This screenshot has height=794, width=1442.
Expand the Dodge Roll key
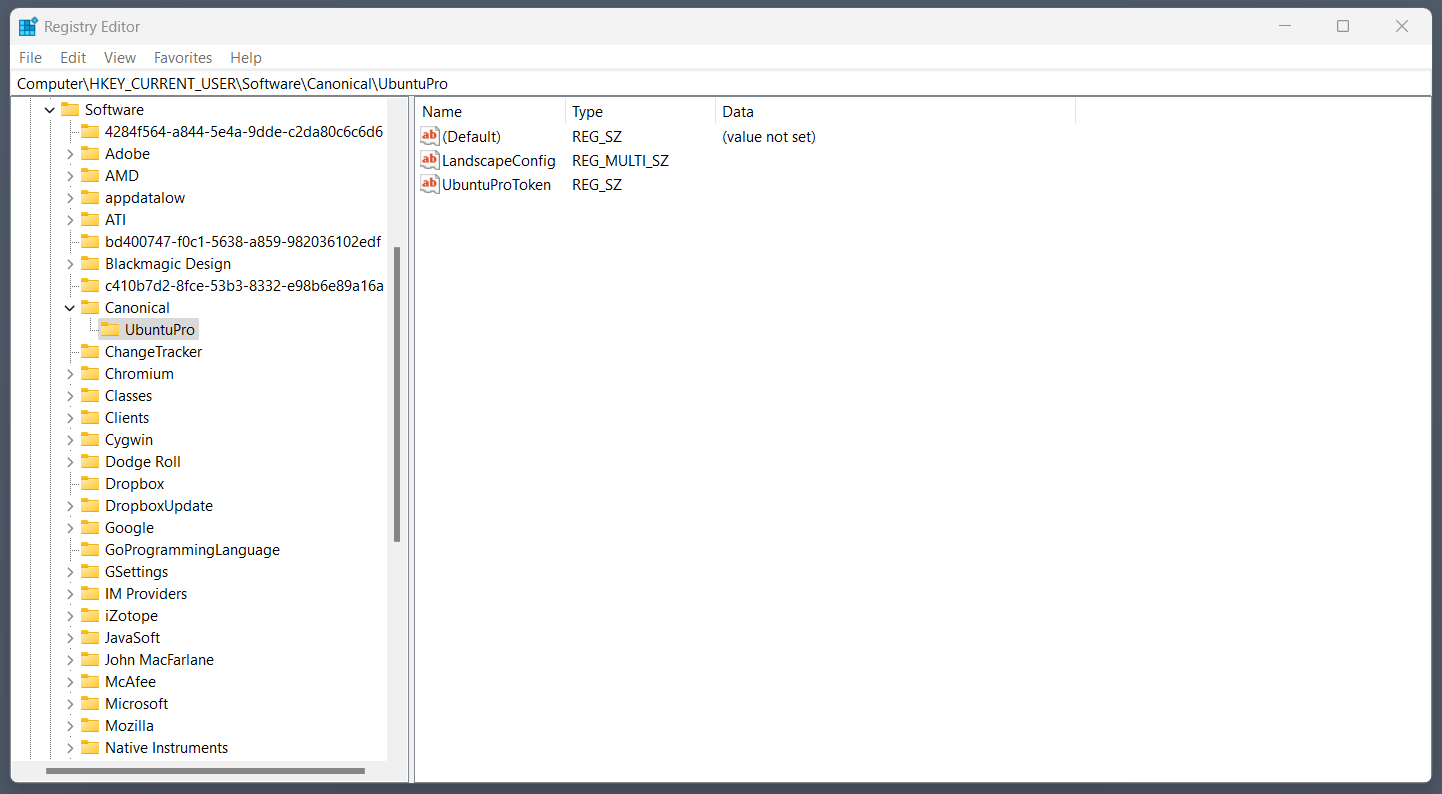tap(70, 462)
